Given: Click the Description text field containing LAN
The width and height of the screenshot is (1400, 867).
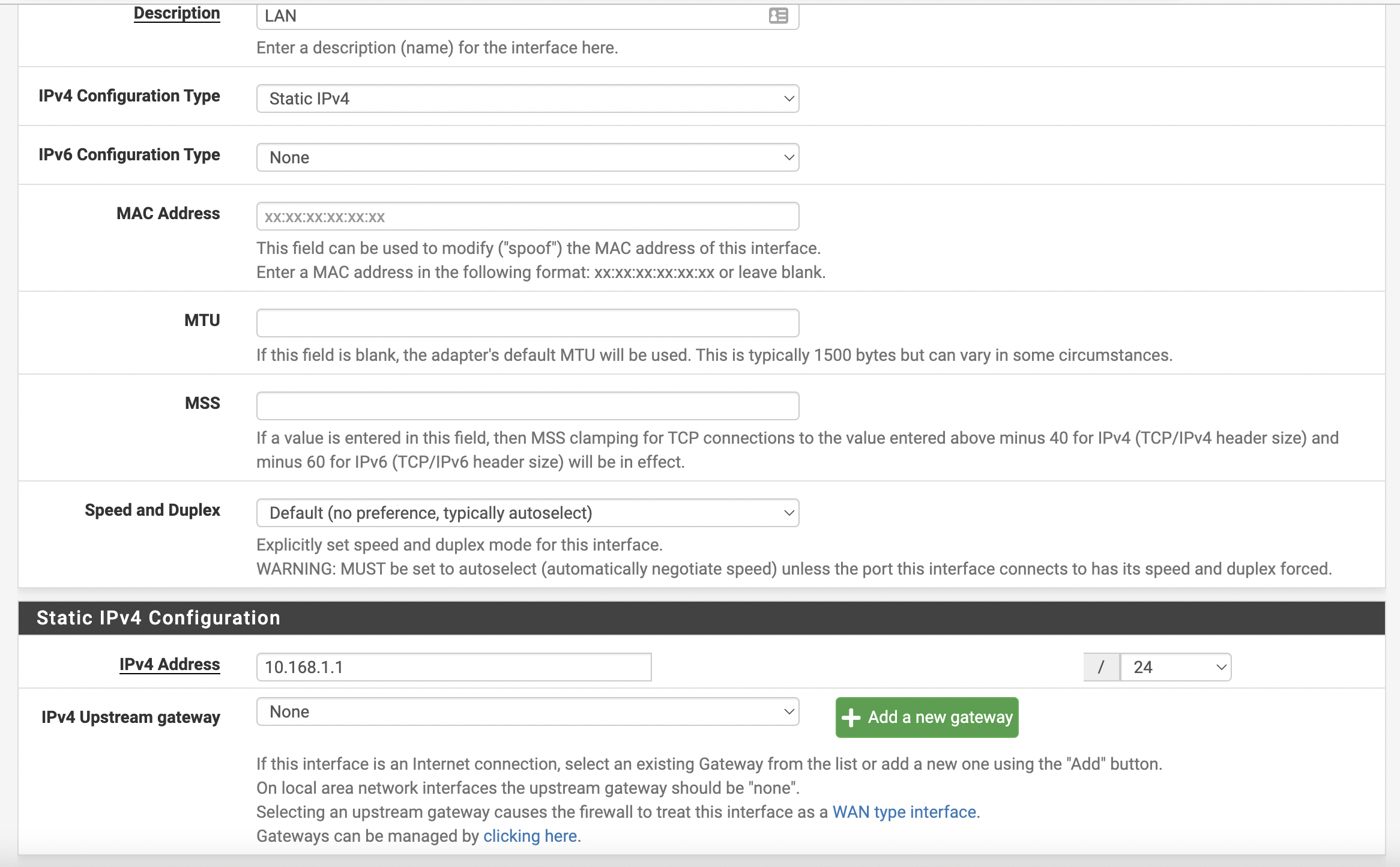Looking at the screenshot, I should click(x=510, y=16).
